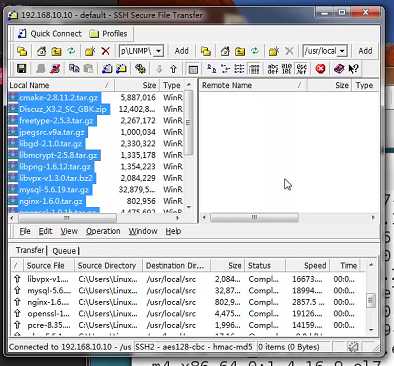Open the File menu
Screen dimensions: 394x366
tap(25, 231)
